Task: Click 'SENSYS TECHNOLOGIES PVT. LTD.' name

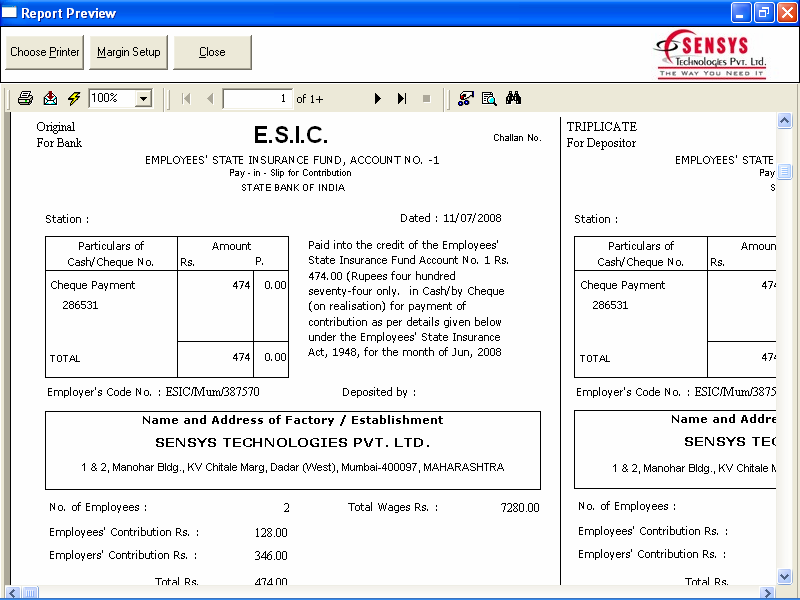Action: click(x=293, y=442)
